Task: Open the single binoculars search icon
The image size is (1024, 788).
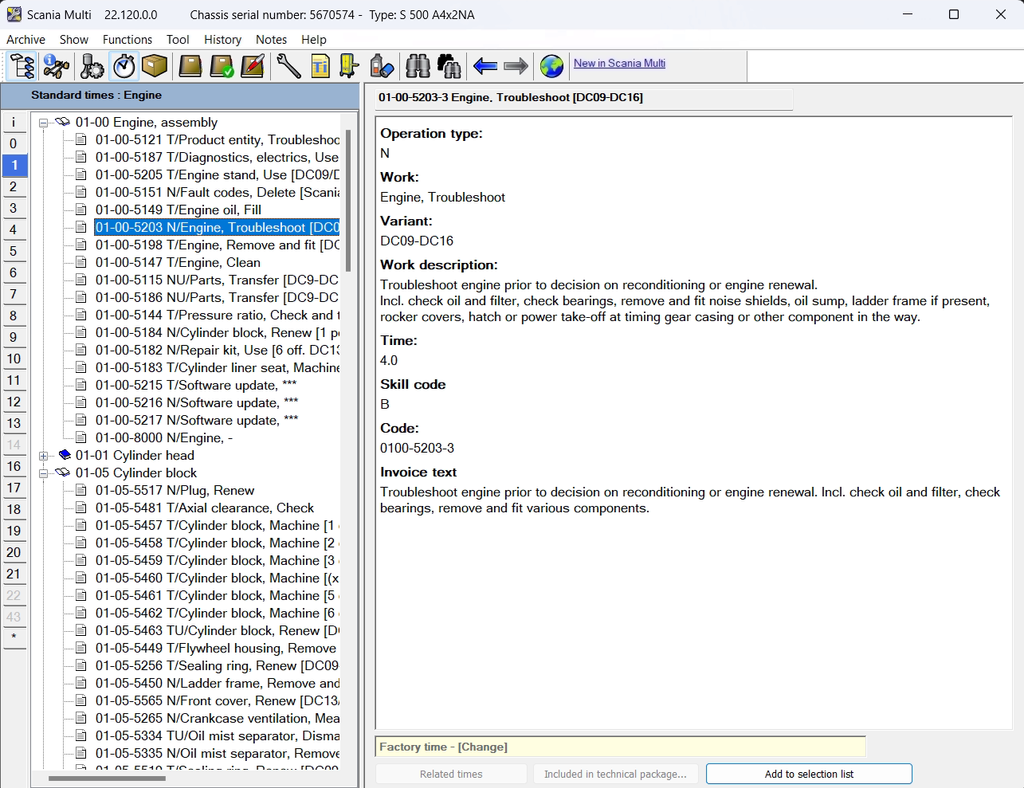Action: 418,66
